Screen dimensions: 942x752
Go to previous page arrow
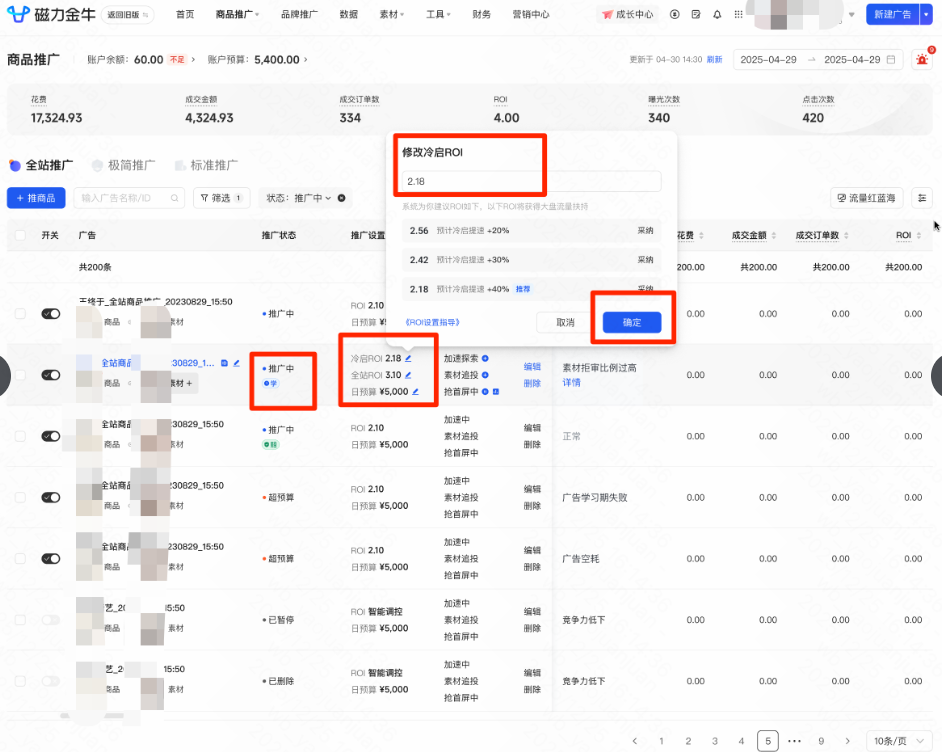(634, 741)
